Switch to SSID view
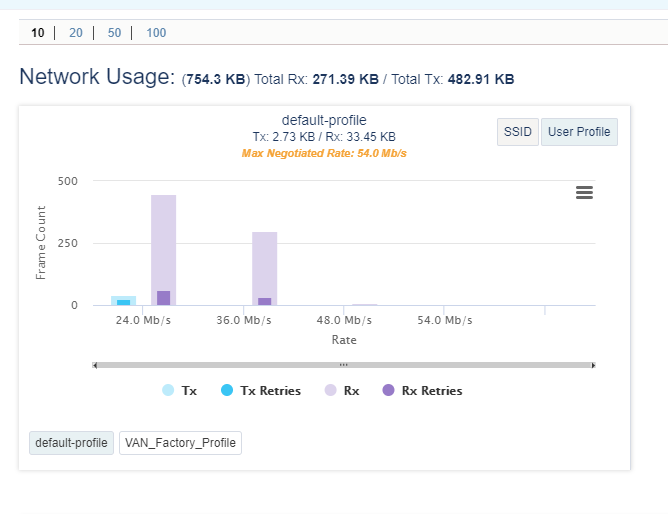 [x=517, y=132]
